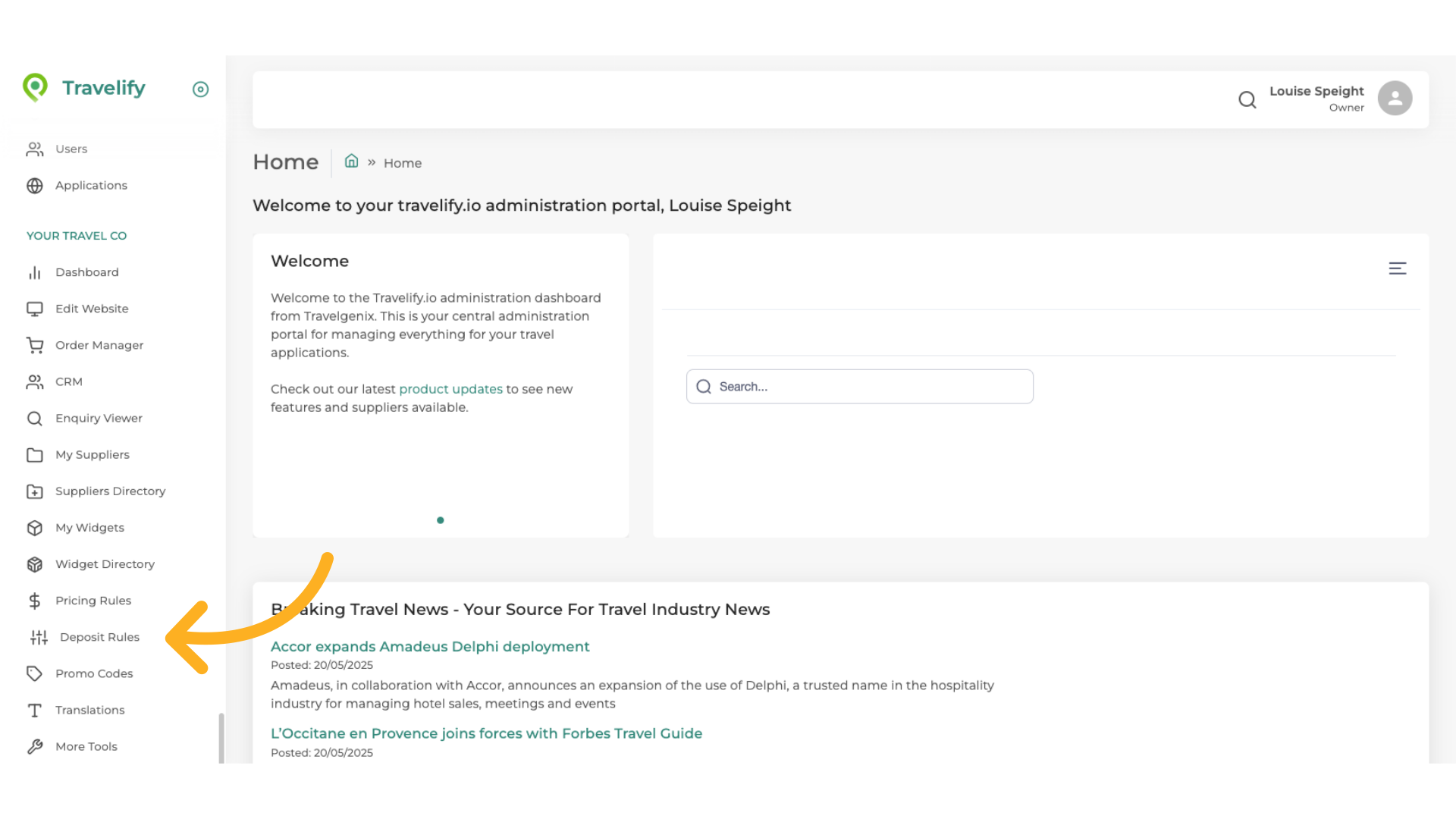Screen dimensions: 1456x819
Task: Click the Dashboard bar-chart icon
Action: click(x=35, y=273)
